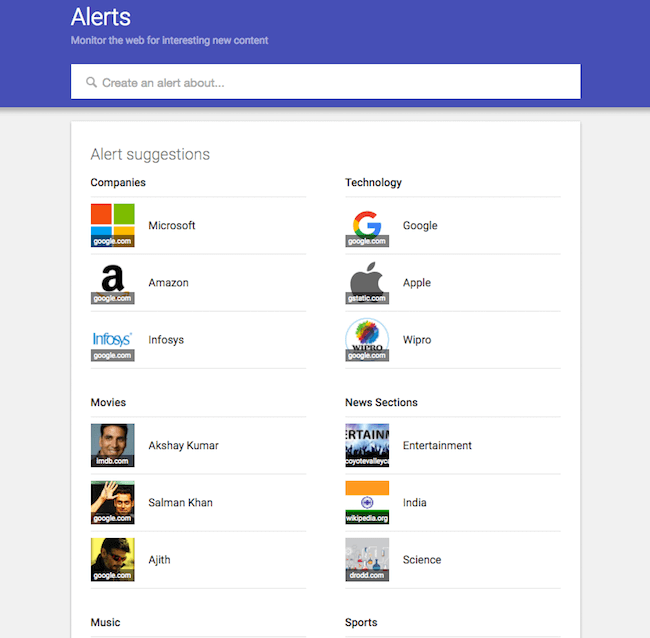Select the Amazon logo thumbnail

point(113,282)
